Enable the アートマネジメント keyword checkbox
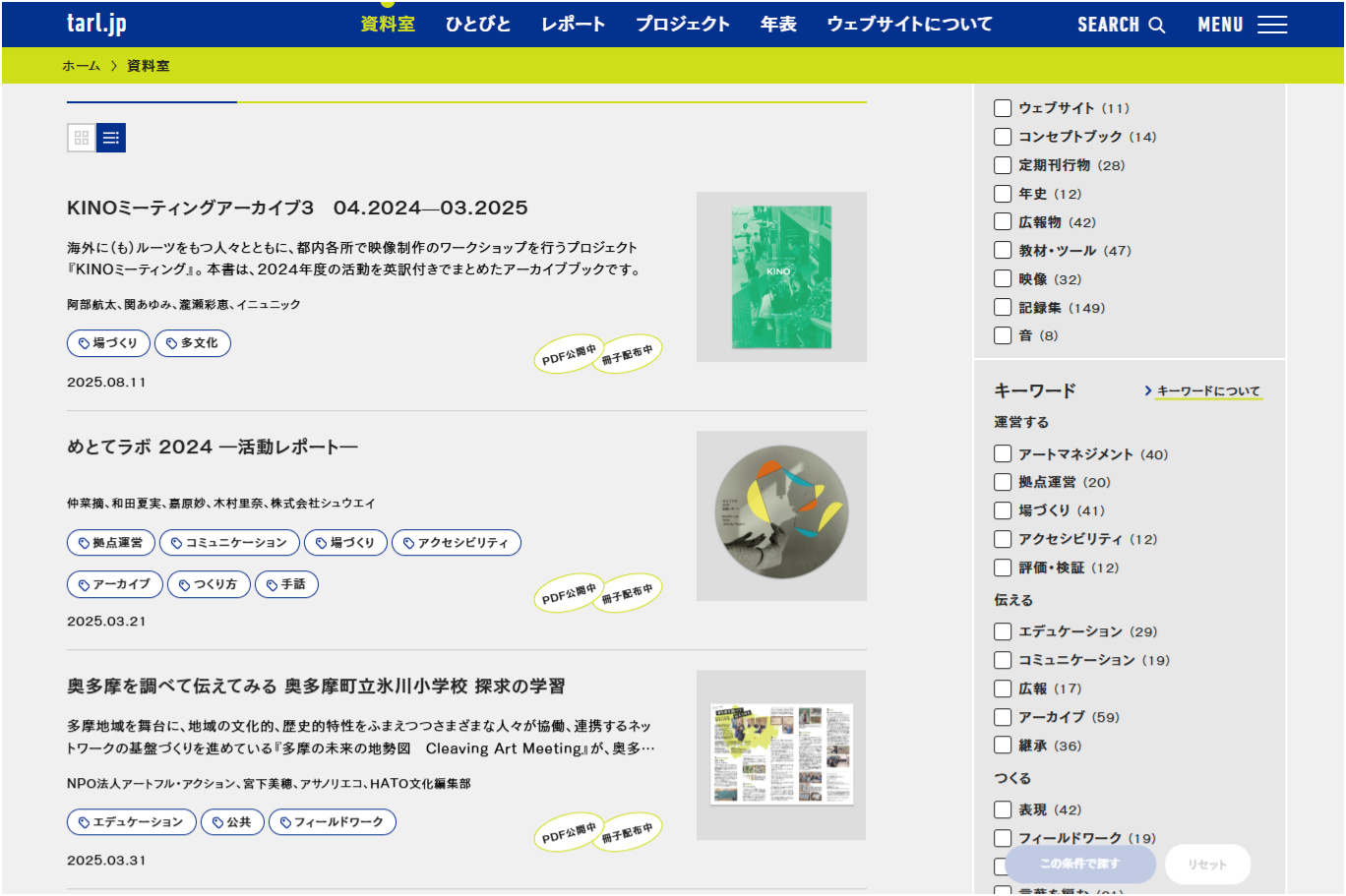 tap(1003, 454)
